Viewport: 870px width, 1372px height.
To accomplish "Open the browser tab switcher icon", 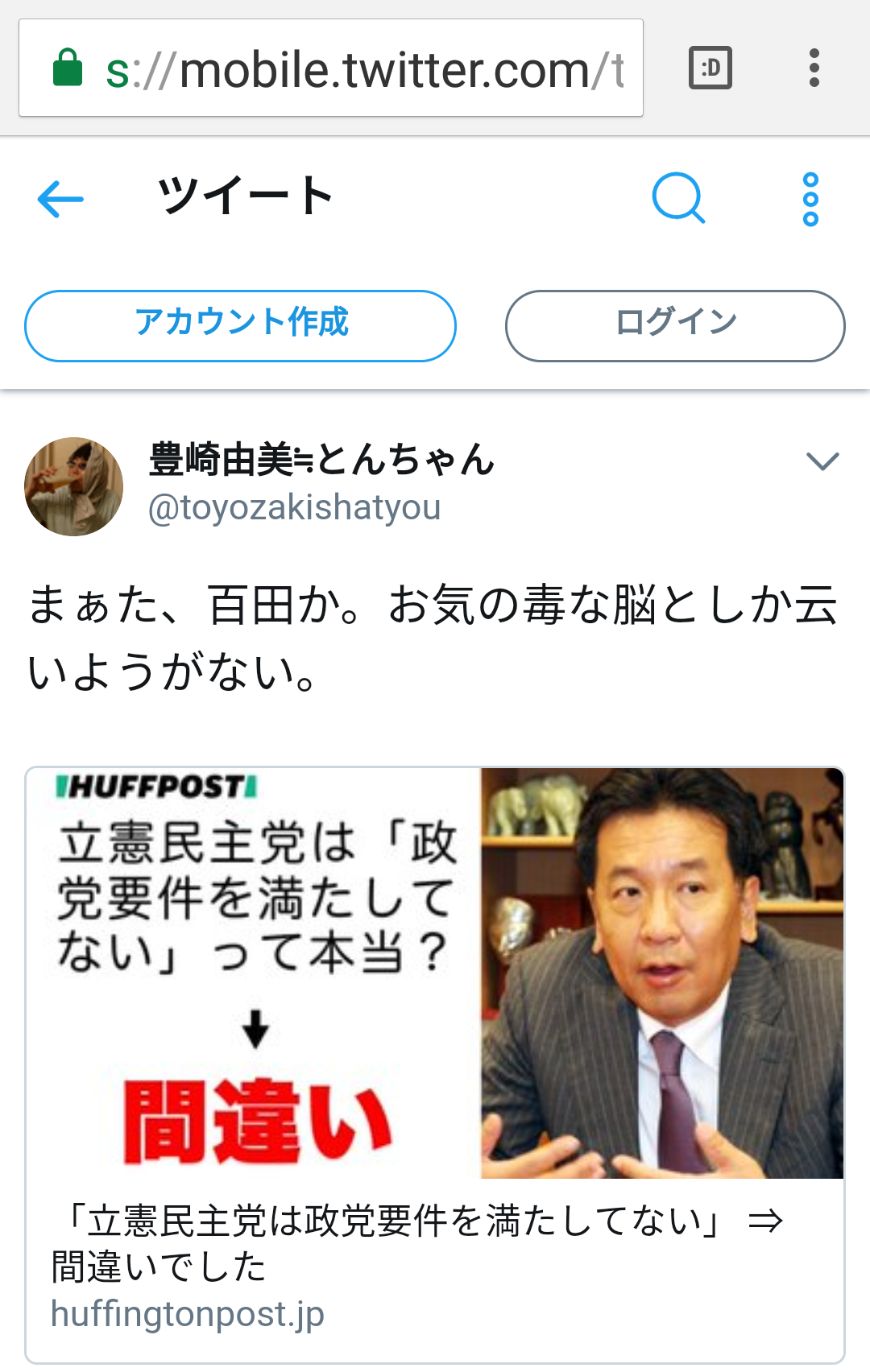I will point(710,68).
